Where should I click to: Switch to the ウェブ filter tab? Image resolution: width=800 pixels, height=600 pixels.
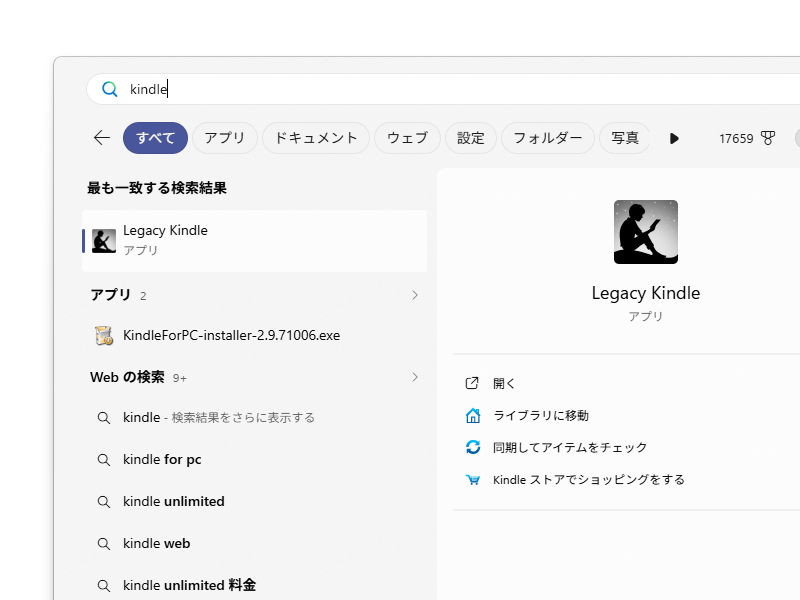(407, 138)
